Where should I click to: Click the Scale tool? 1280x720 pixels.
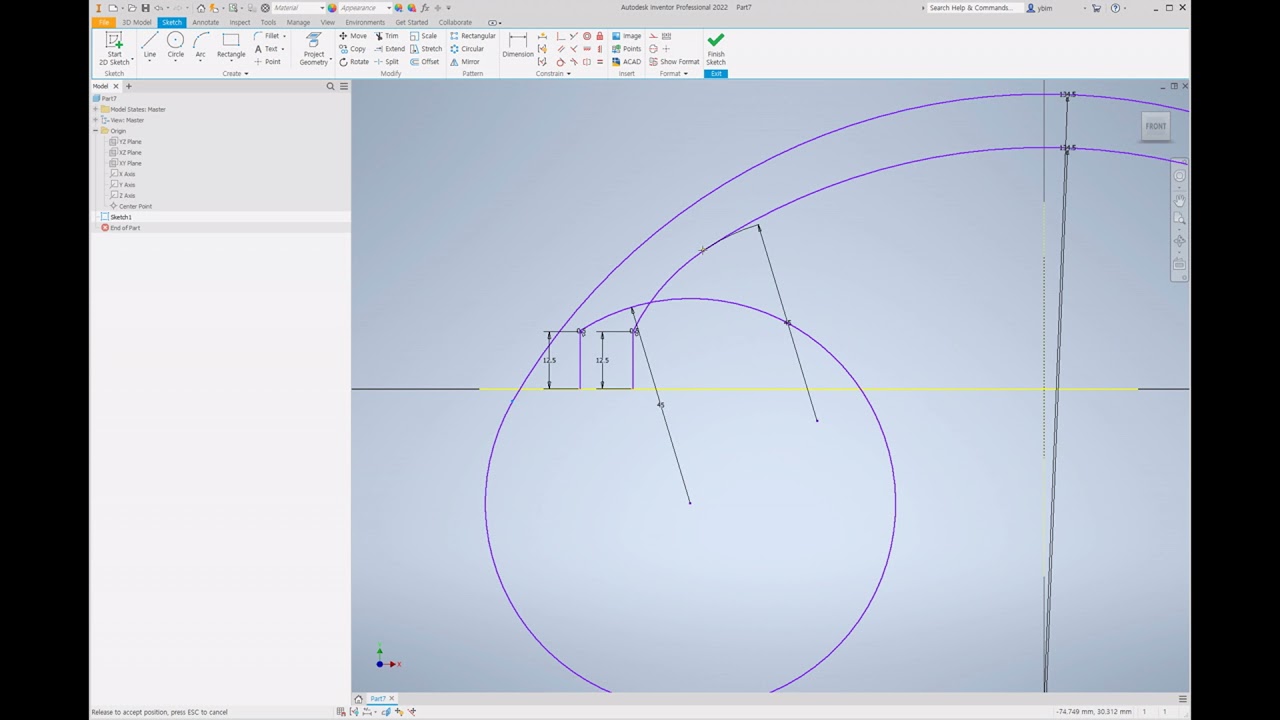coord(423,36)
